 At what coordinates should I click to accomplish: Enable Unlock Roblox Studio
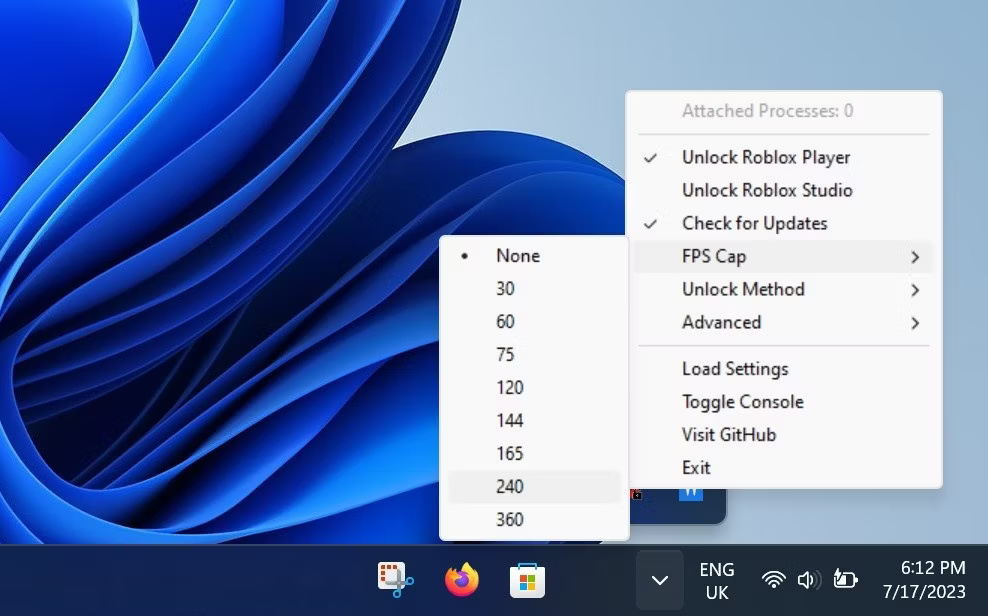pos(766,190)
